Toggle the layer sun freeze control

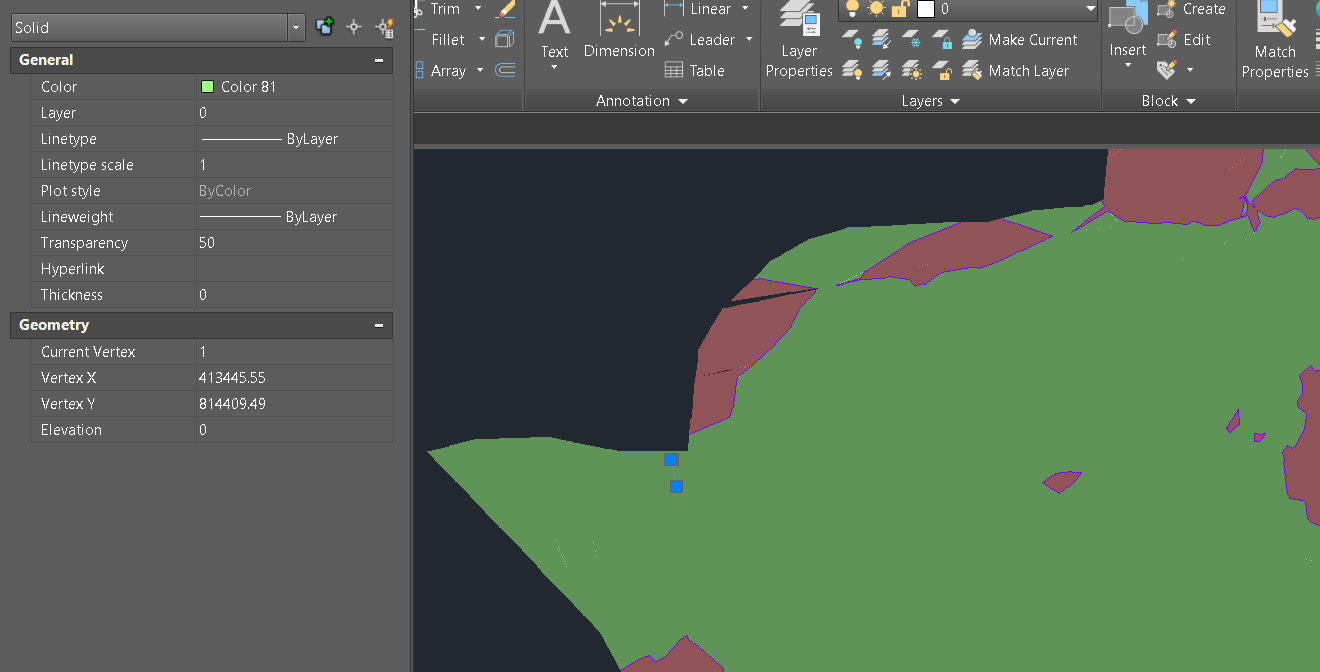877,9
